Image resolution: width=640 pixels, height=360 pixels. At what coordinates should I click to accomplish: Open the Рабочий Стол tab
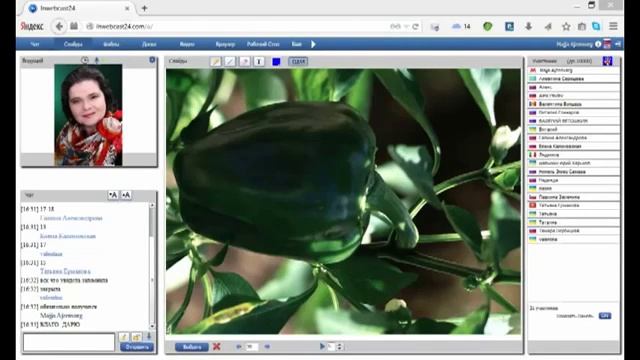263,44
